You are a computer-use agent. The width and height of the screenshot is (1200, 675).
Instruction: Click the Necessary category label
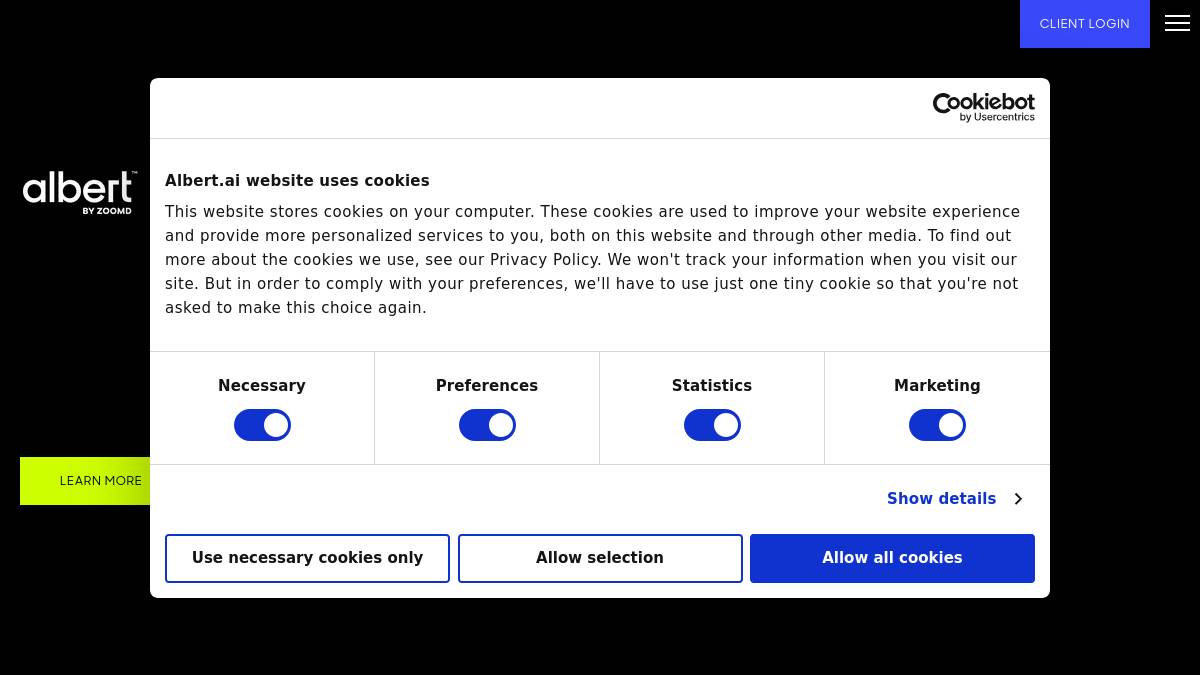262,386
